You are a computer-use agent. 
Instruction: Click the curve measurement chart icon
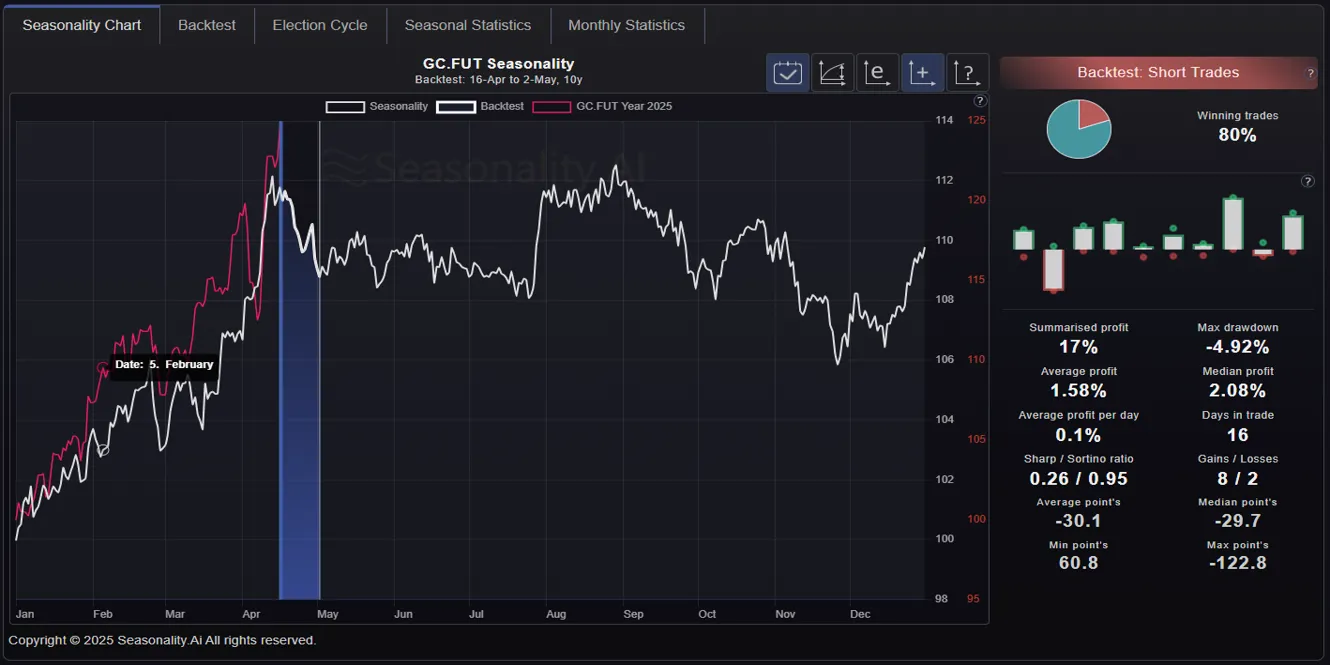pos(832,73)
